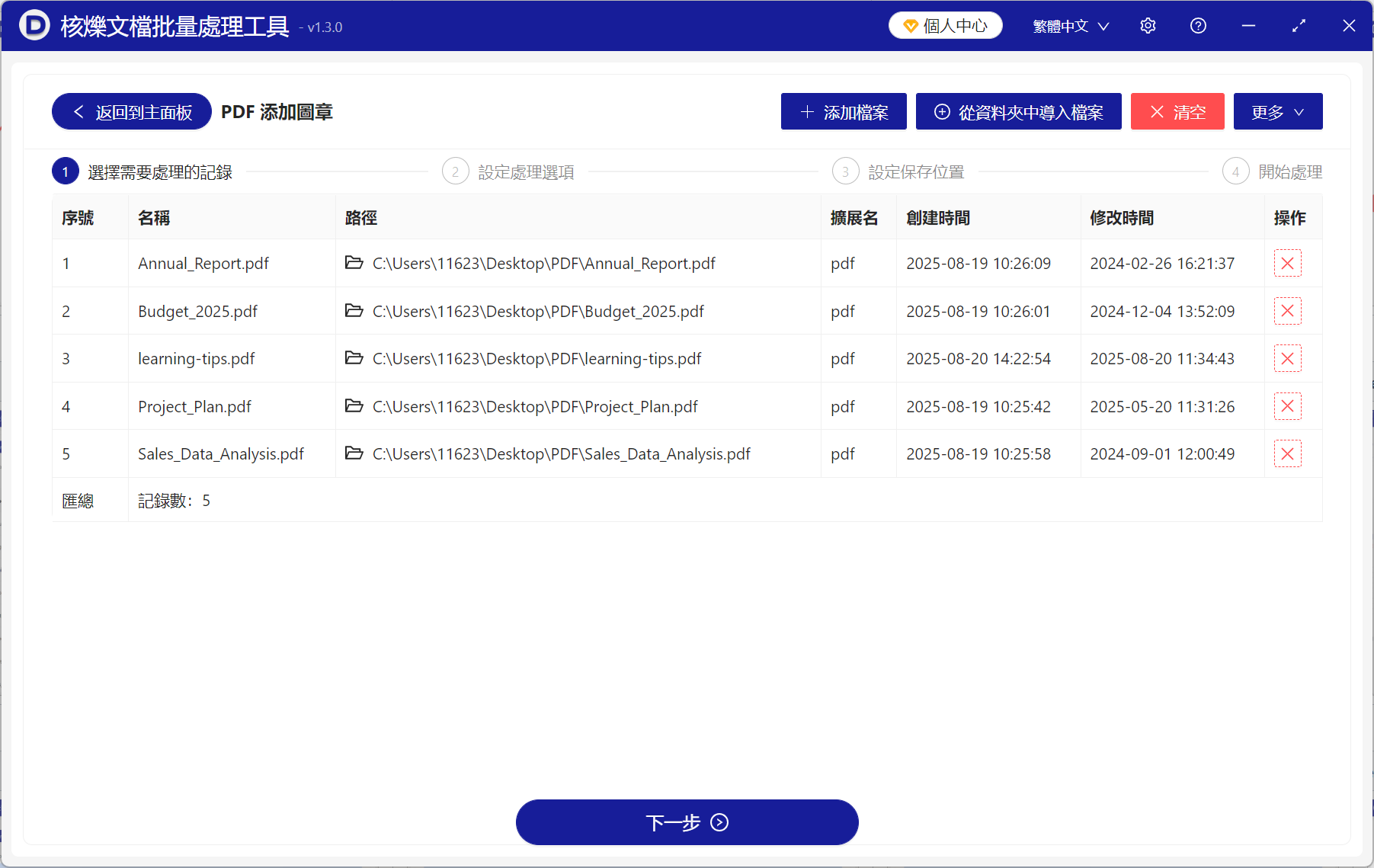The image size is (1374, 868).
Task: Click the 下一步 button
Action: tap(687, 822)
